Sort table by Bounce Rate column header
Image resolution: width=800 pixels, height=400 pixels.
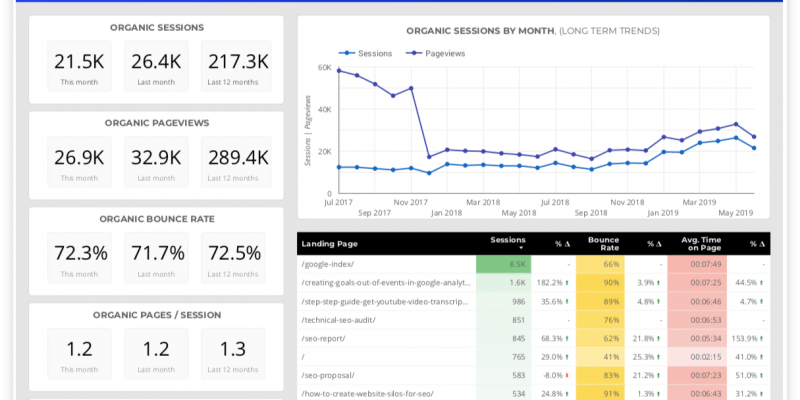pyautogui.click(x=603, y=244)
